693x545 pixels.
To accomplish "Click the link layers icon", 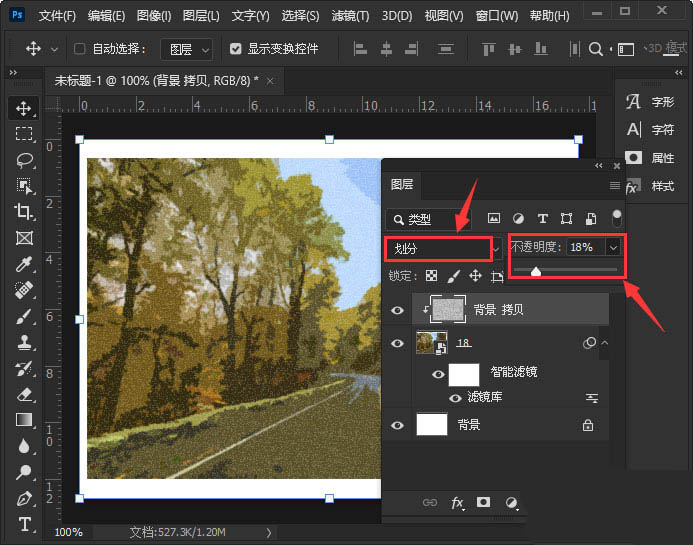I will (x=430, y=503).
